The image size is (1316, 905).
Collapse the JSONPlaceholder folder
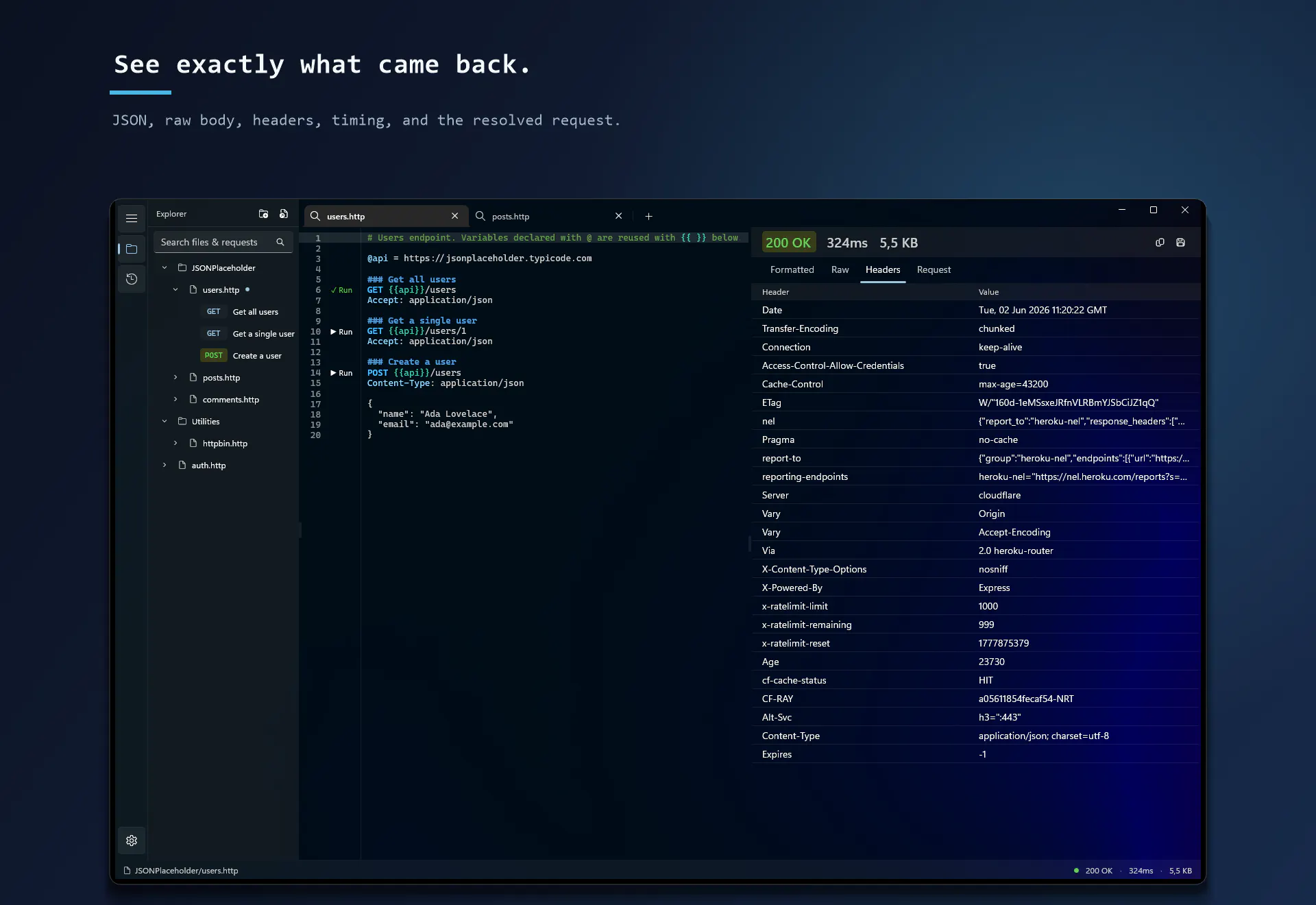(164, 268)
